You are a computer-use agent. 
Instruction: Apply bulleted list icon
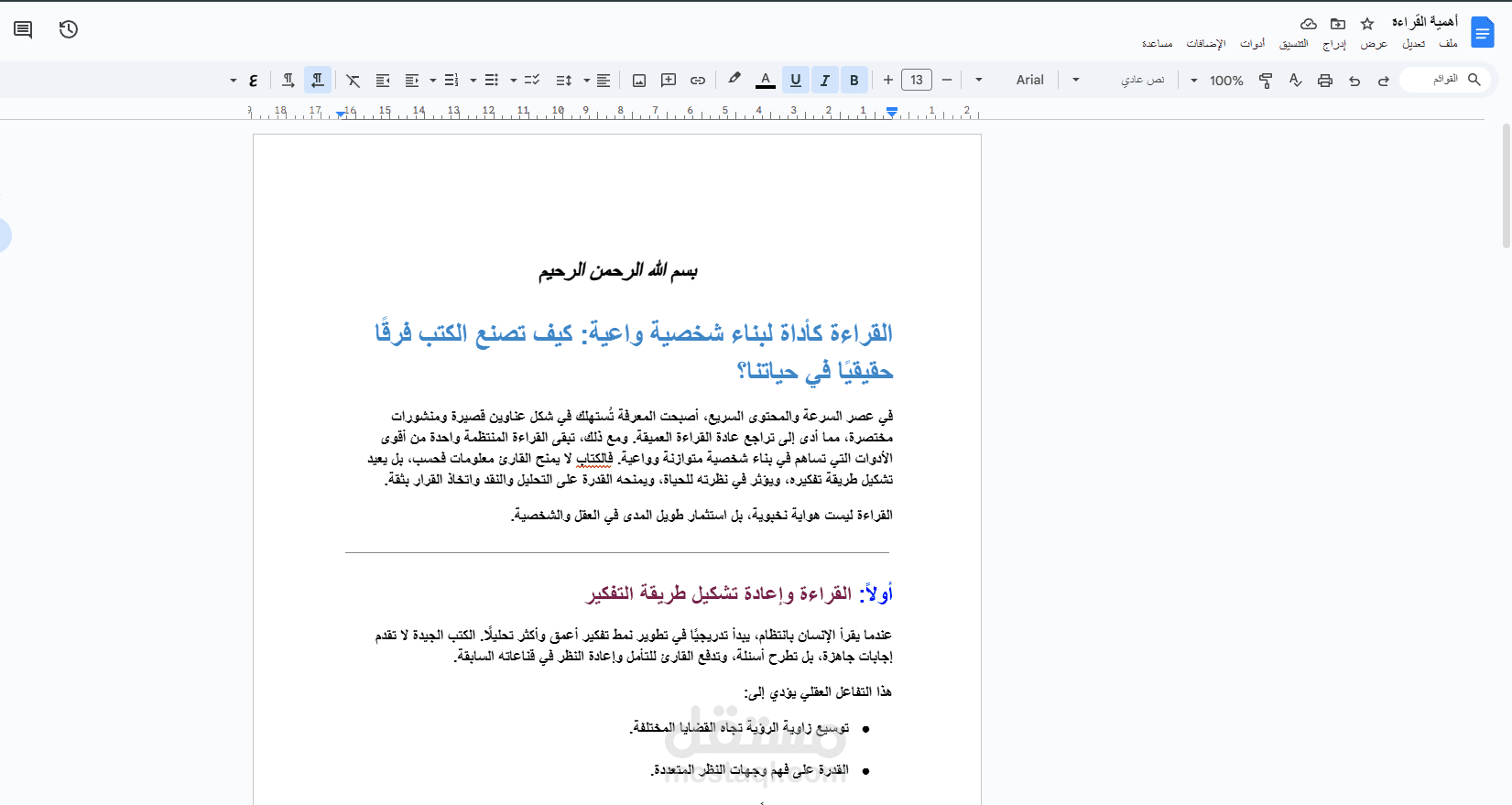(492, 81)
